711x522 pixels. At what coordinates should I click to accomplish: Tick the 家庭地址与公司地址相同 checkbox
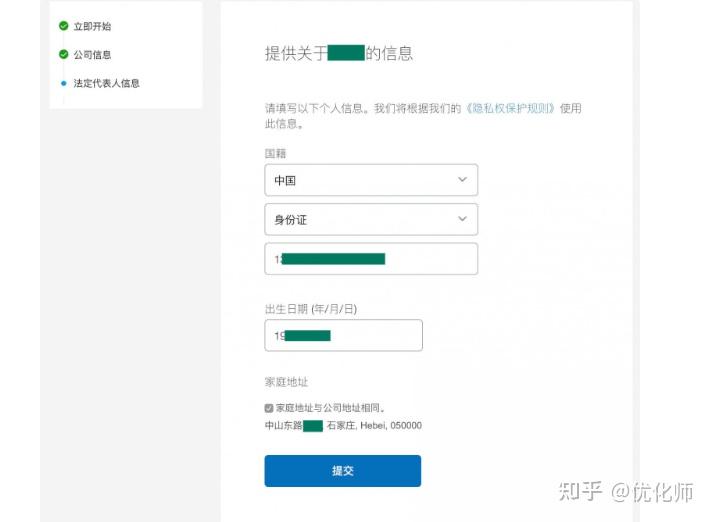point(269,408)
